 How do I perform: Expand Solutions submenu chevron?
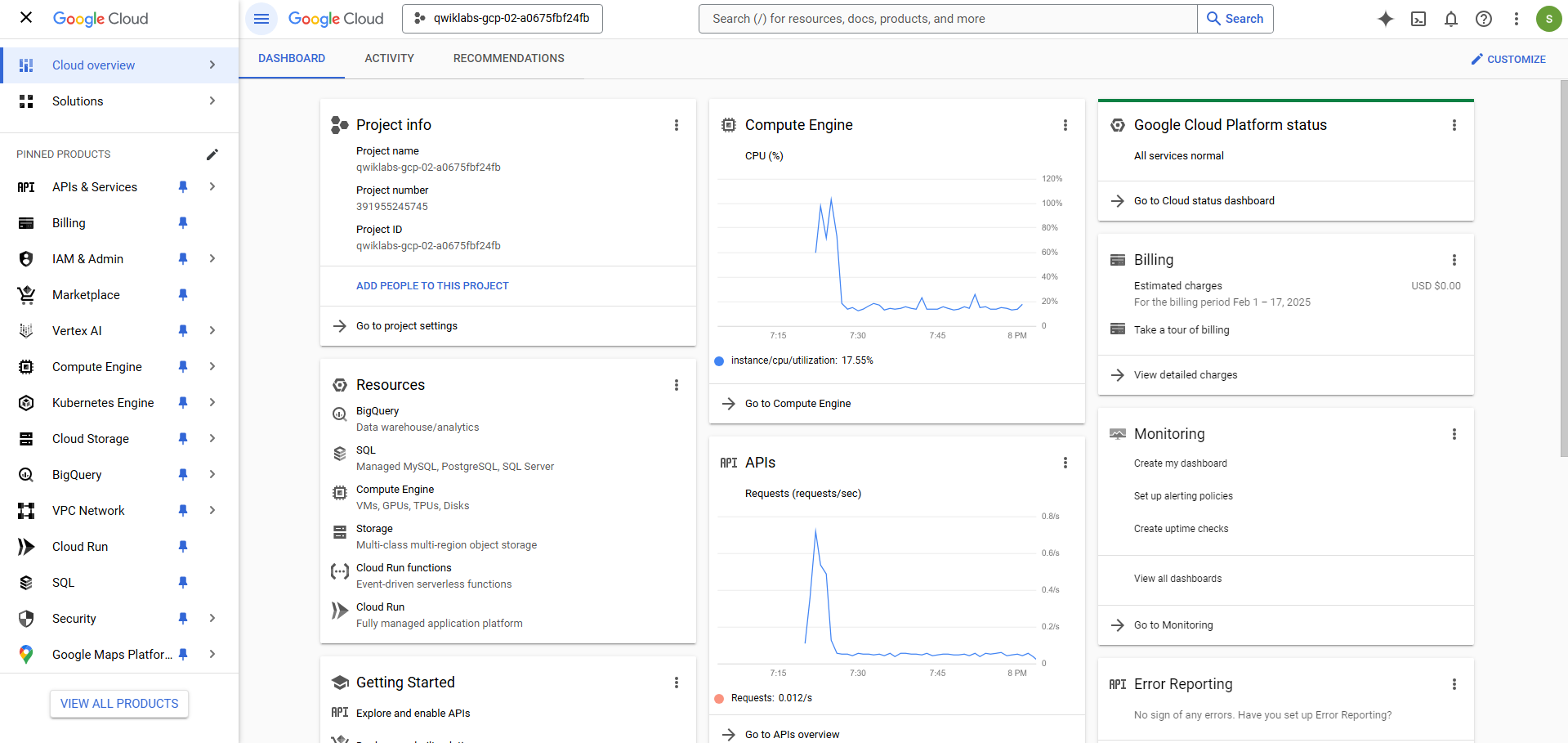click(212, 101)
